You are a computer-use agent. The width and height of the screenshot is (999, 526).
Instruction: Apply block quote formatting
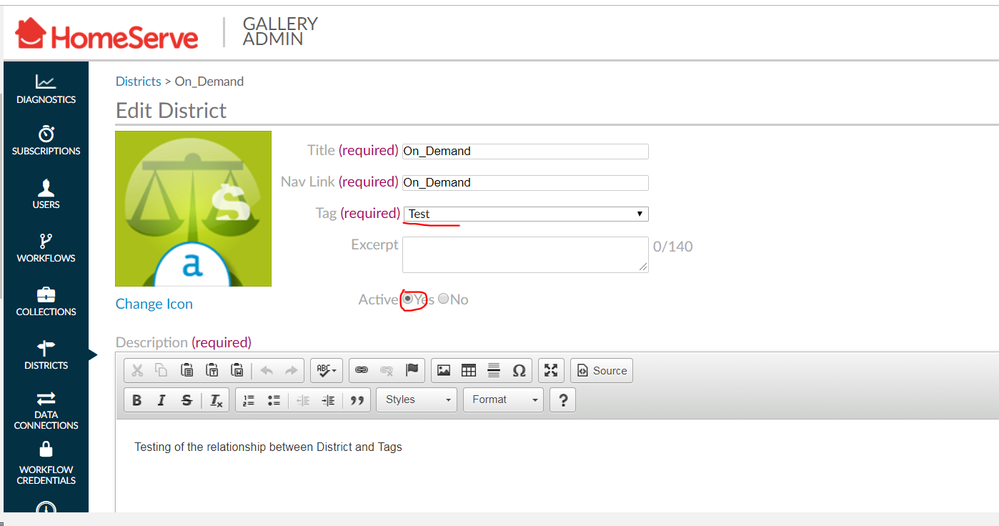pyautogui.click(x=357, y=400)
